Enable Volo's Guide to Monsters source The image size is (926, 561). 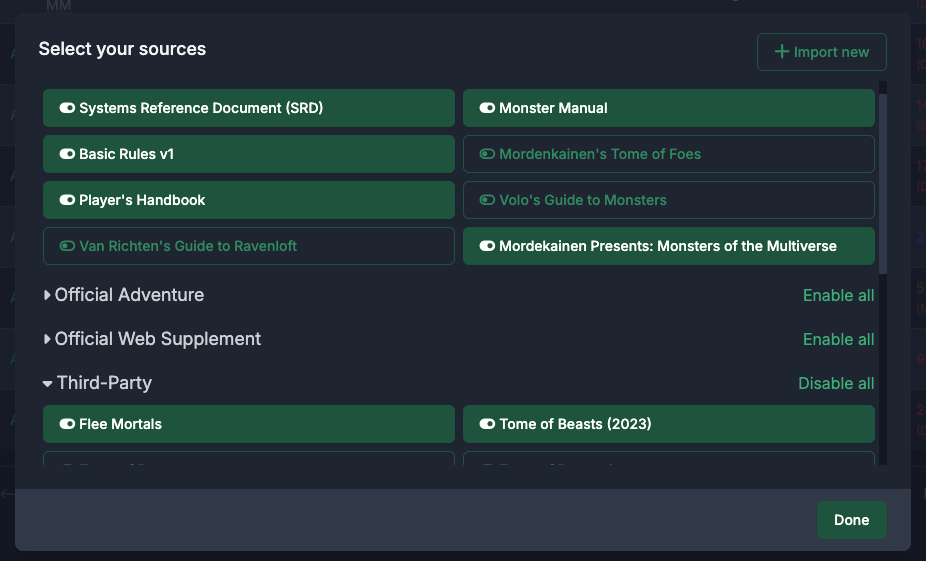(668, 200)
